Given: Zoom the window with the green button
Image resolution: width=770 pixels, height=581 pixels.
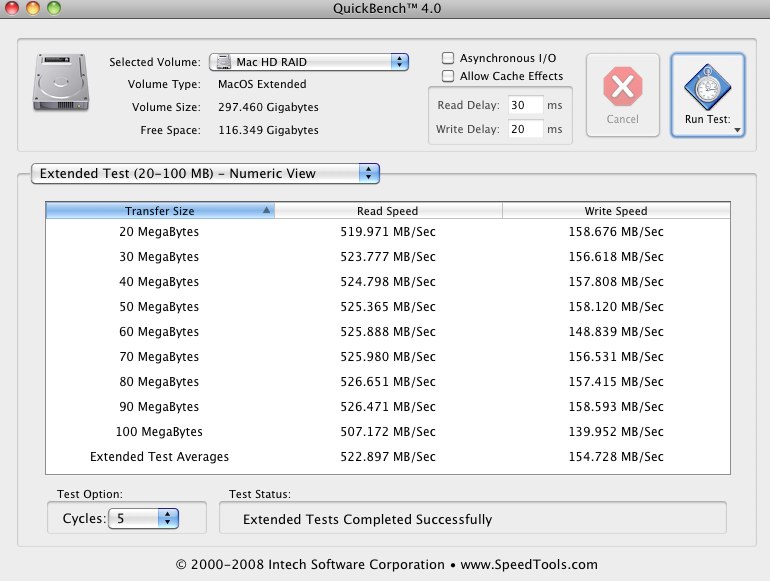Looking at the screenshot, I should tap(54, 7).
